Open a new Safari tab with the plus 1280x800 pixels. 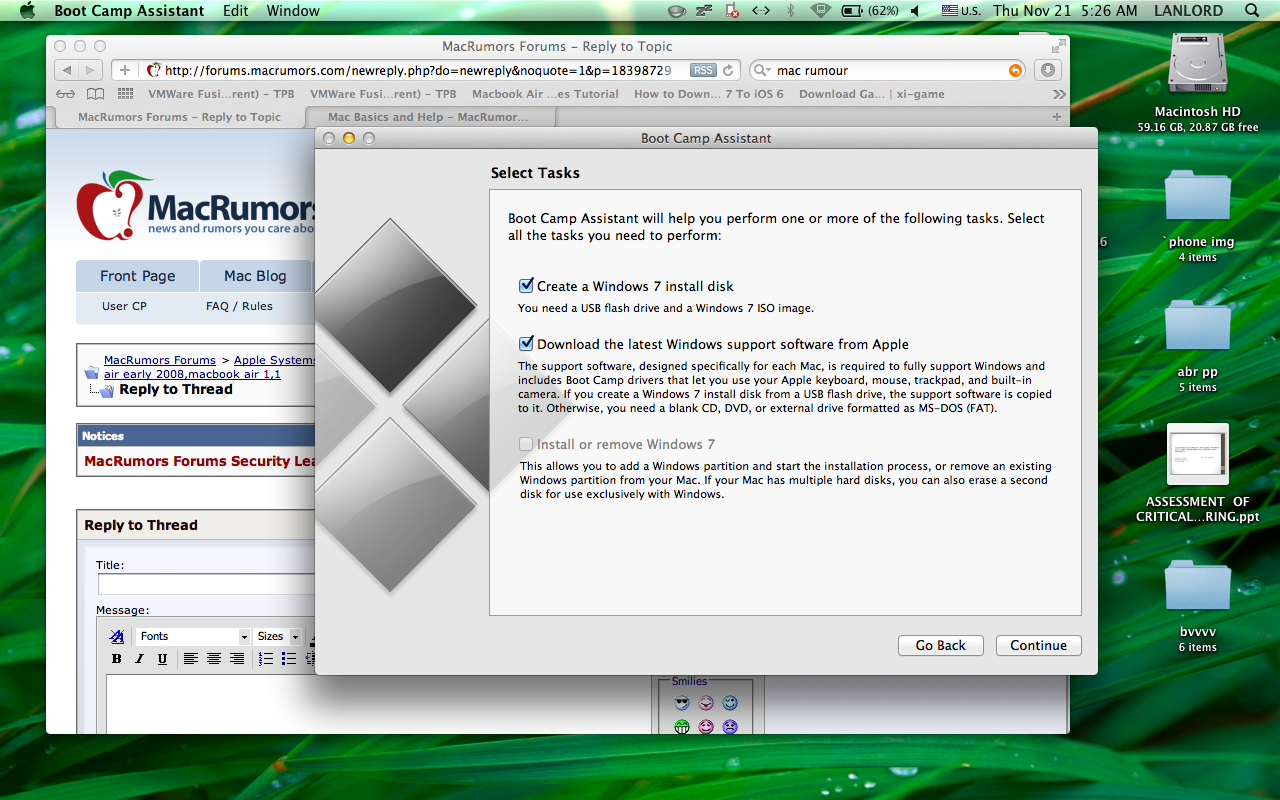tap(1057, 117)
